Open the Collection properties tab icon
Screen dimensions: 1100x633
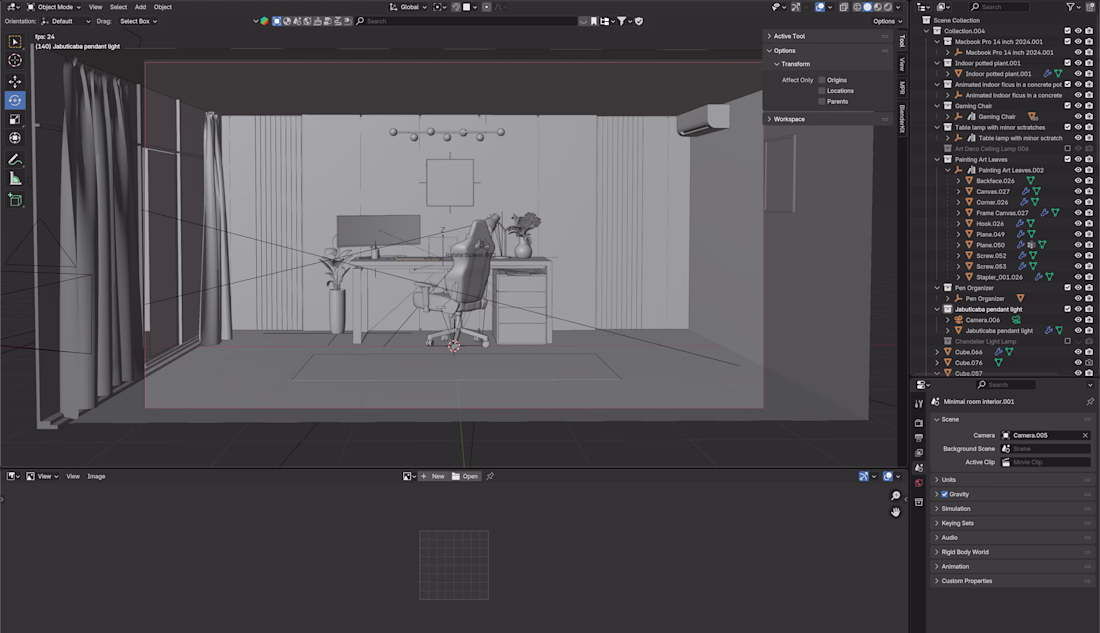pyautogui.click(x=918, y=502)
